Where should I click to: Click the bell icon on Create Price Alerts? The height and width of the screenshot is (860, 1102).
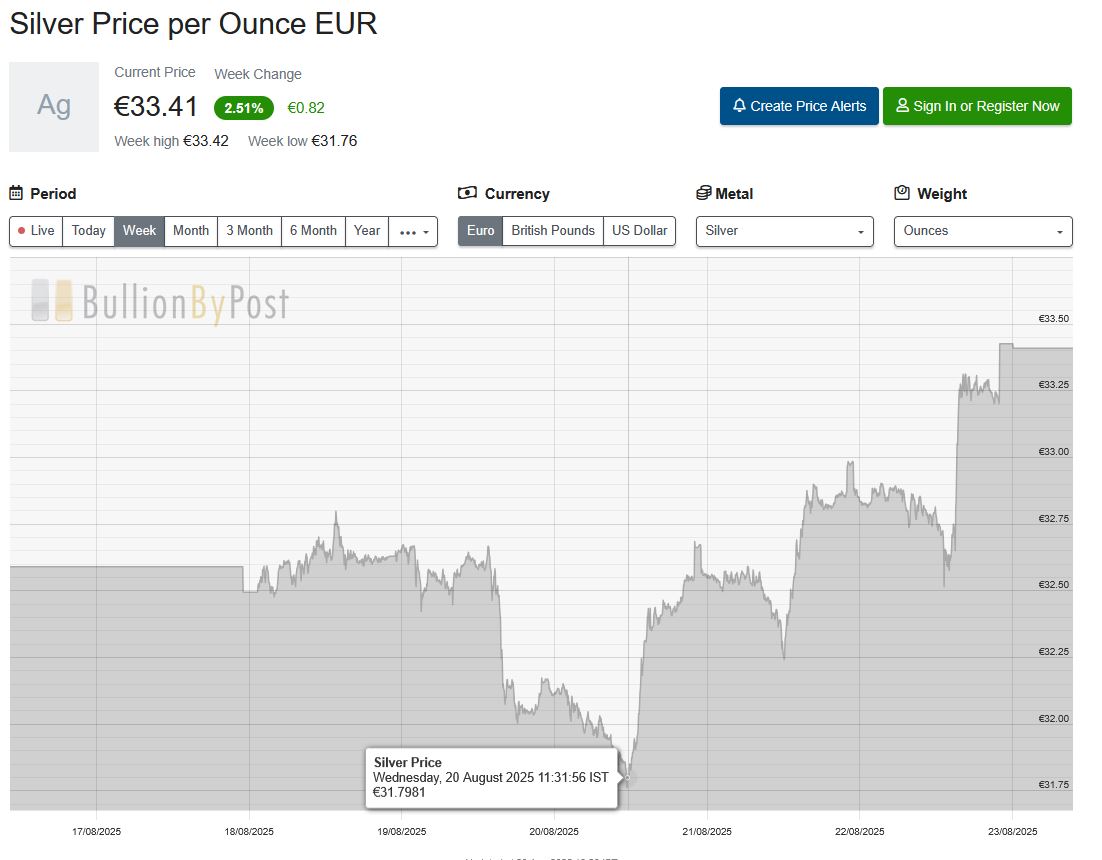coord(739,105)
